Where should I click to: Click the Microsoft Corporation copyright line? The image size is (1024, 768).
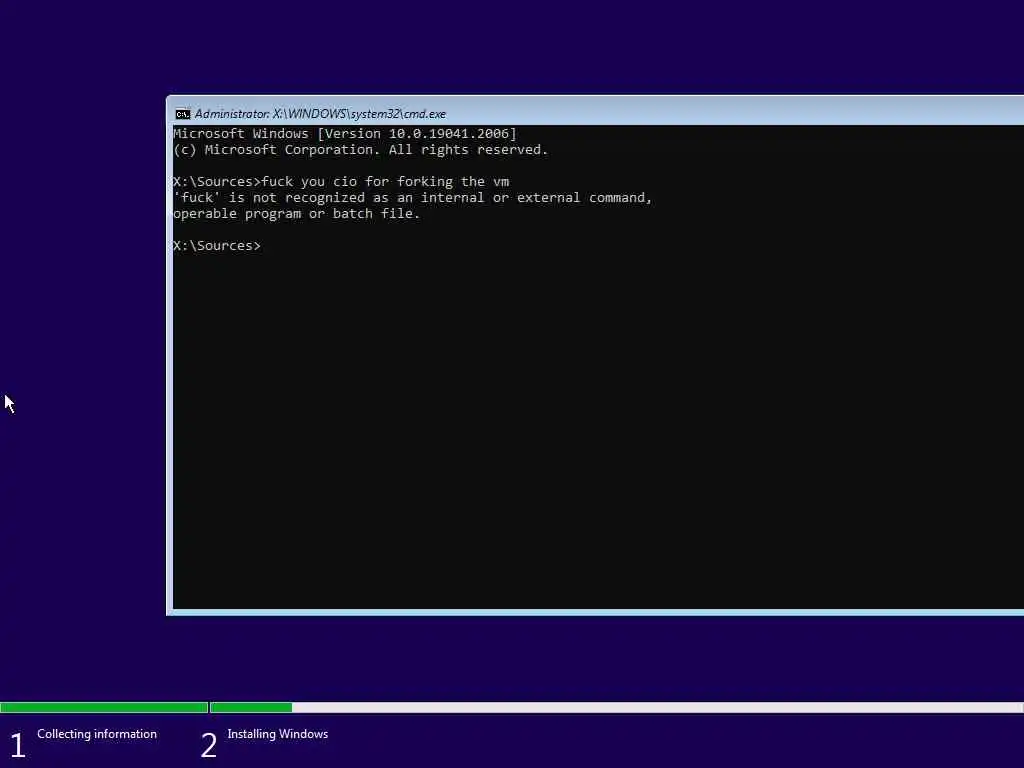click(360, 150)
